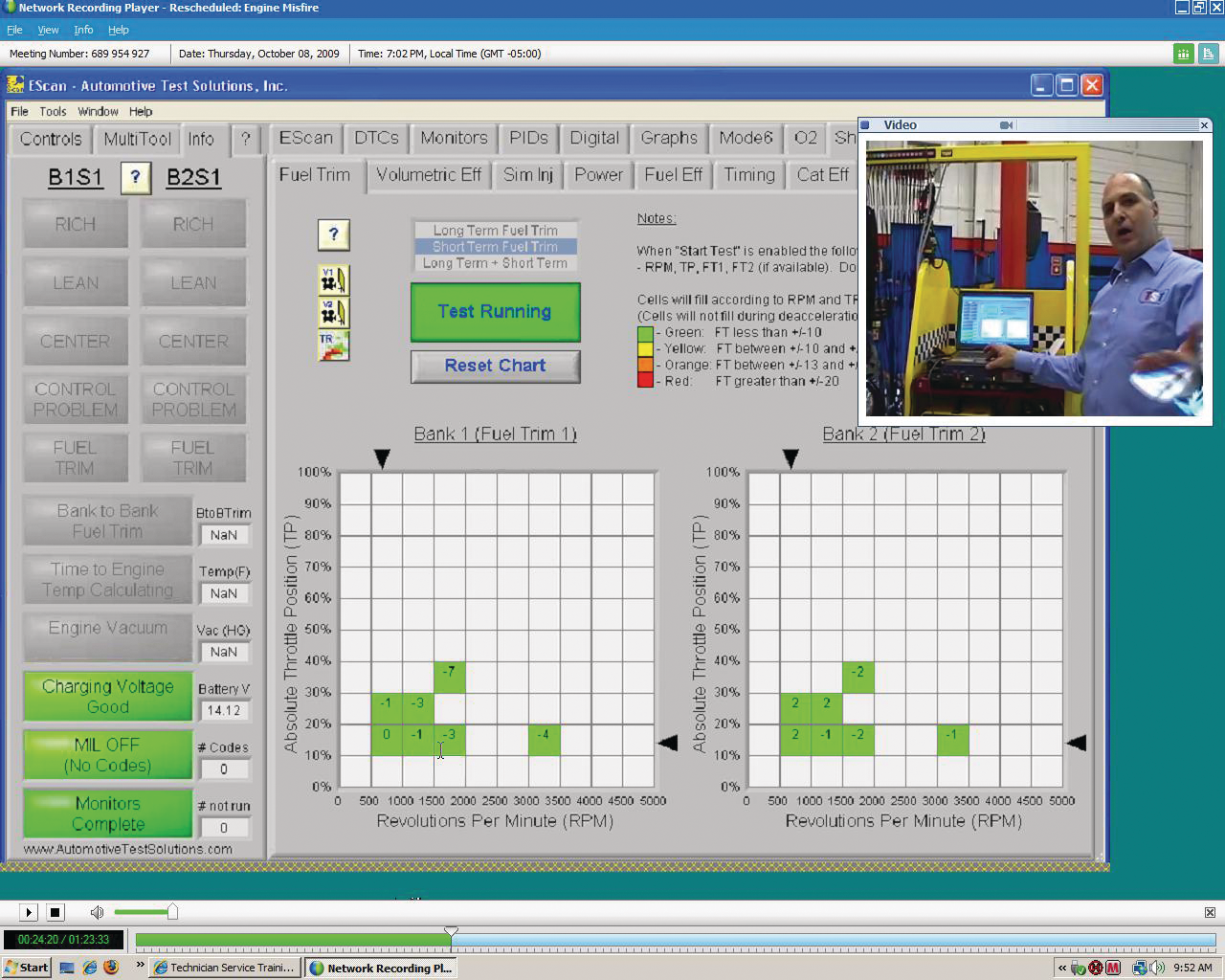Click the Stop playback button
This screenshot has height=980, width=1225.
pos(55,913)
